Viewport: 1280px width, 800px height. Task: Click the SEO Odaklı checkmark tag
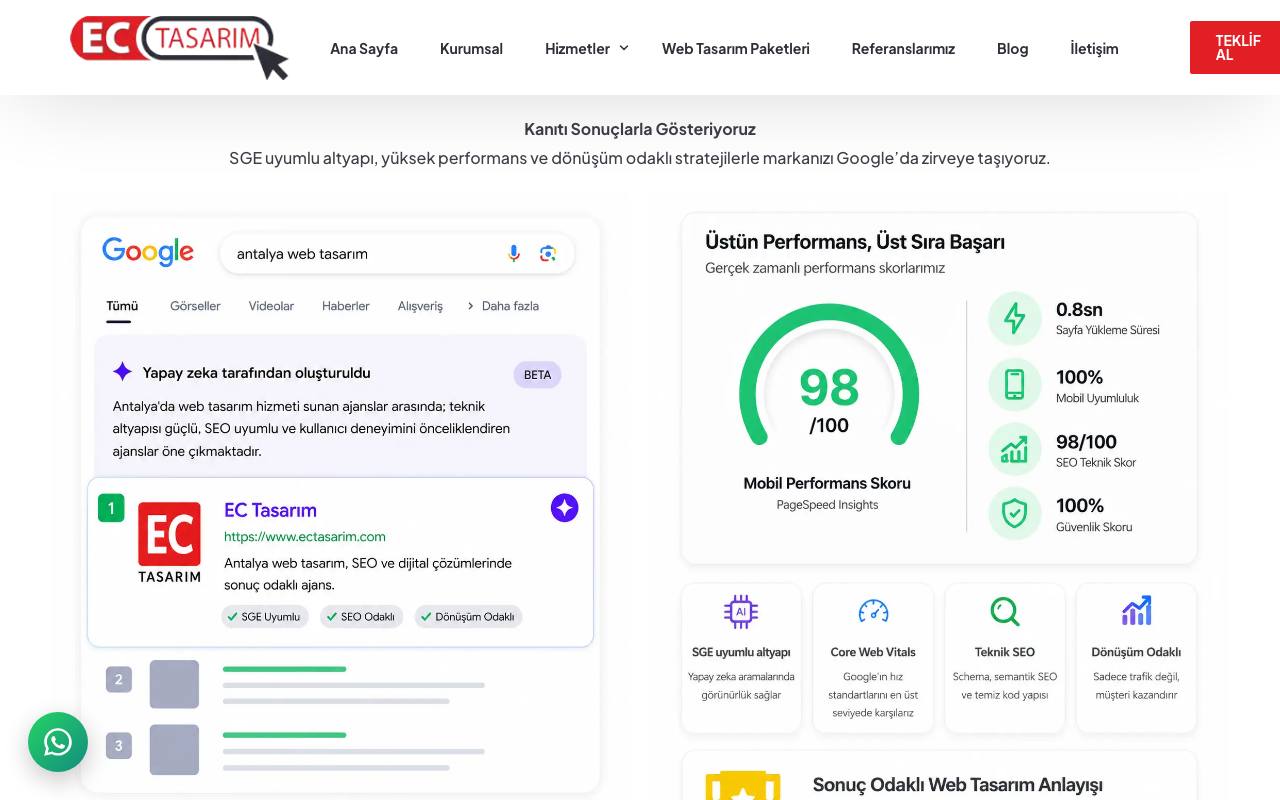[361, 616]
